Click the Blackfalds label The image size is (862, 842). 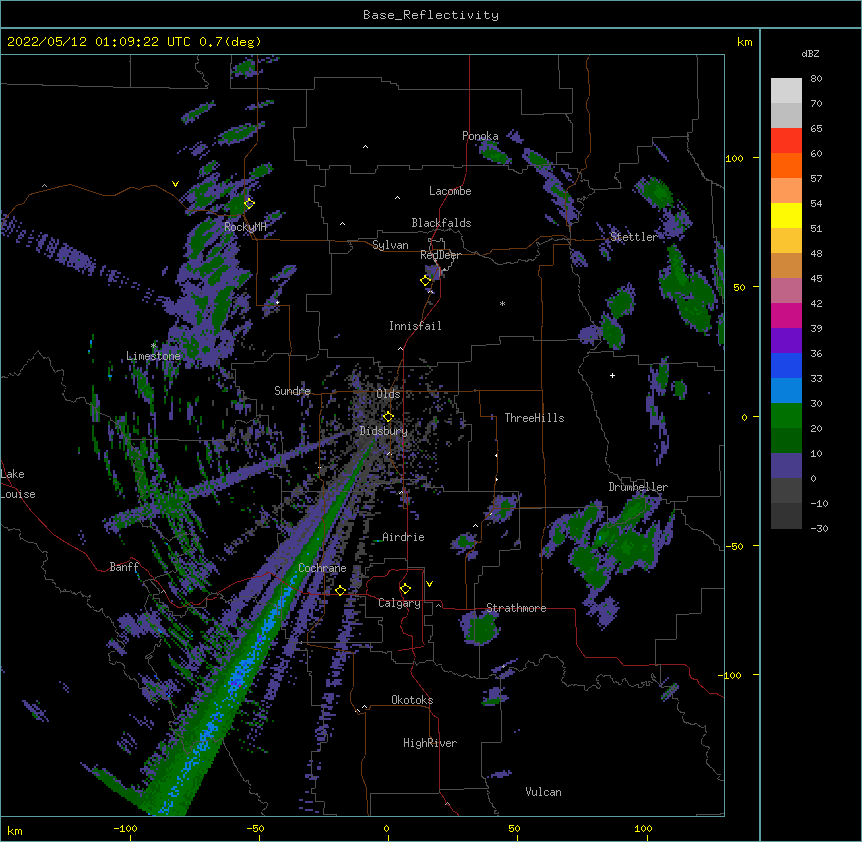point(441,223)
